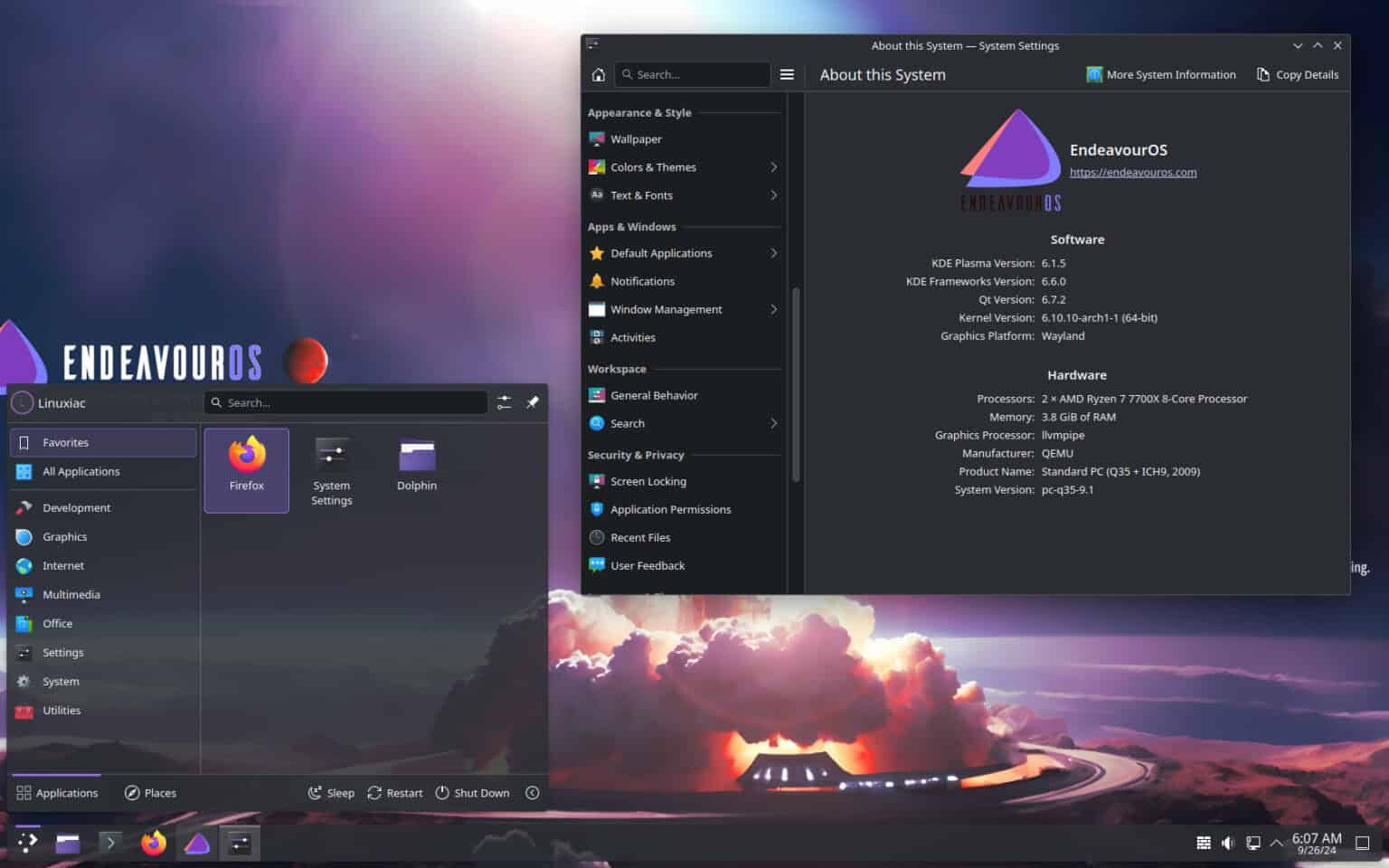Click the Notifications bell icon
This screenshot has height=868, width=1389.
pos(597,281)
